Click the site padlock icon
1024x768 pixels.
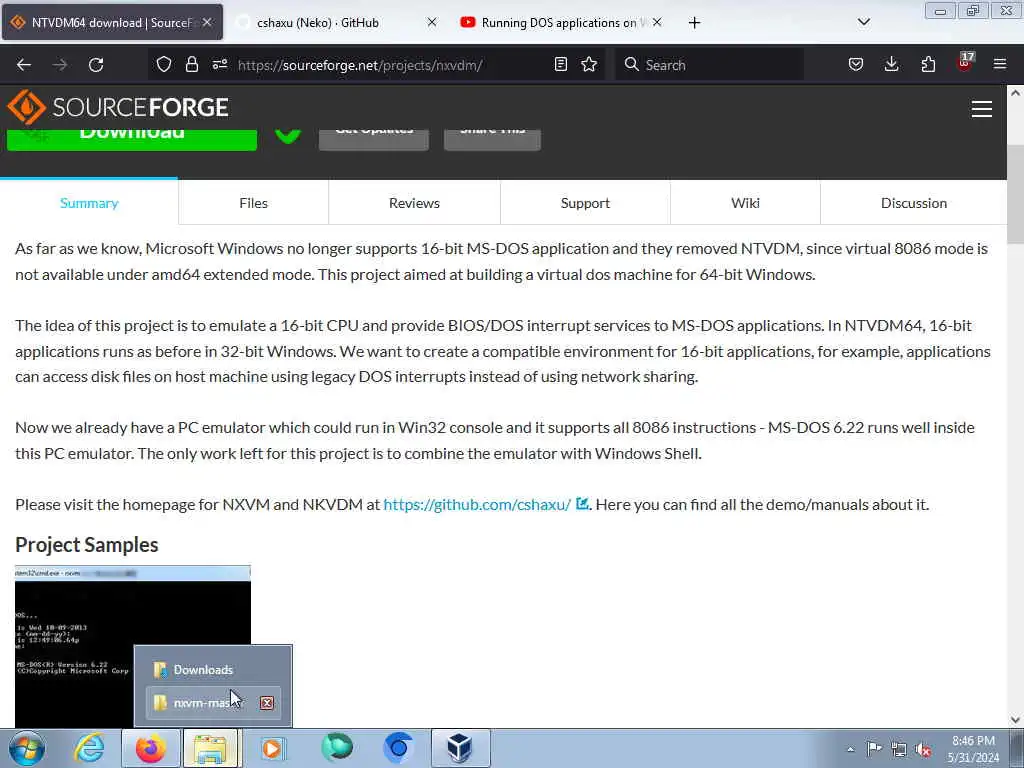(x=191, y=64)
